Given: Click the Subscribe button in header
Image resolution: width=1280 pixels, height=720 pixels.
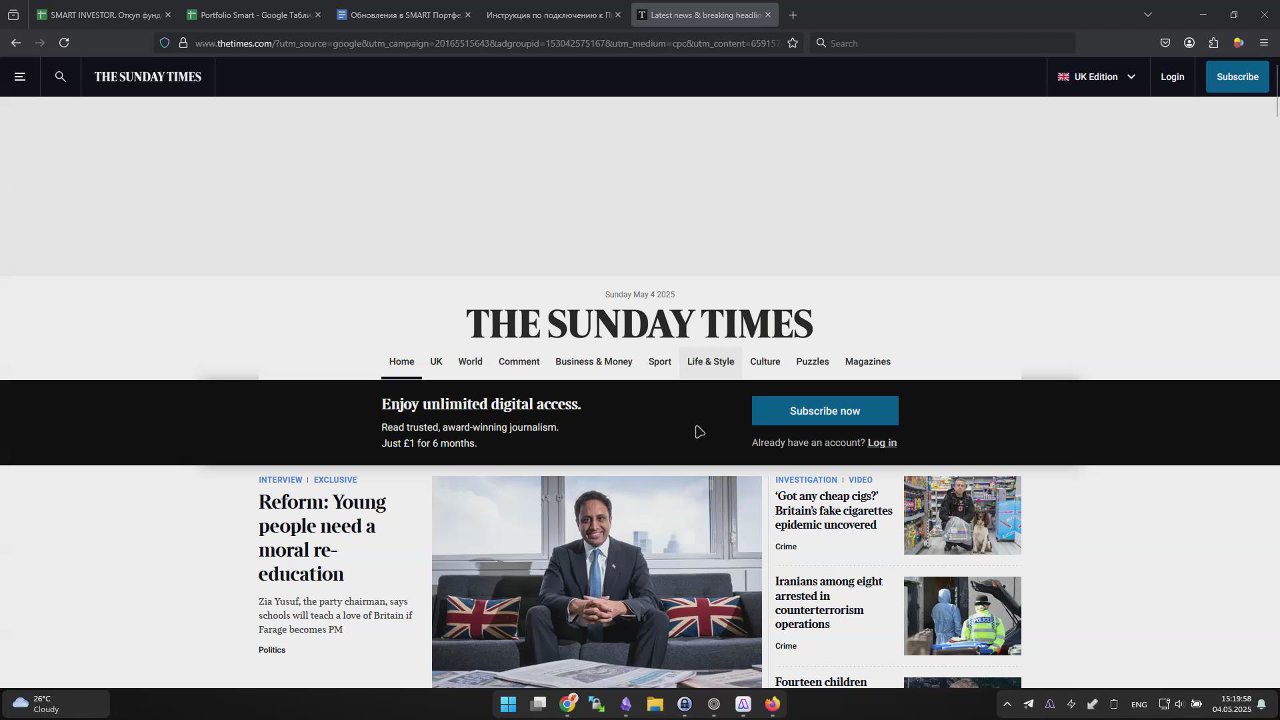Looking at the screenshot, I should [x=1237, y=77].
